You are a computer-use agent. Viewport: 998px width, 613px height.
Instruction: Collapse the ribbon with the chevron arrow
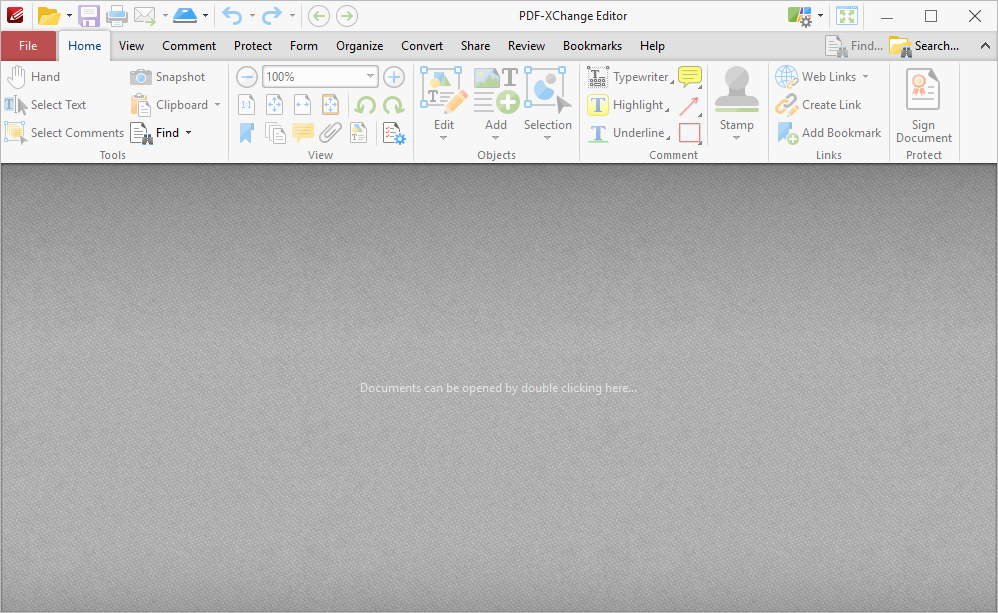pyautogui.click(x=985, y=46)
